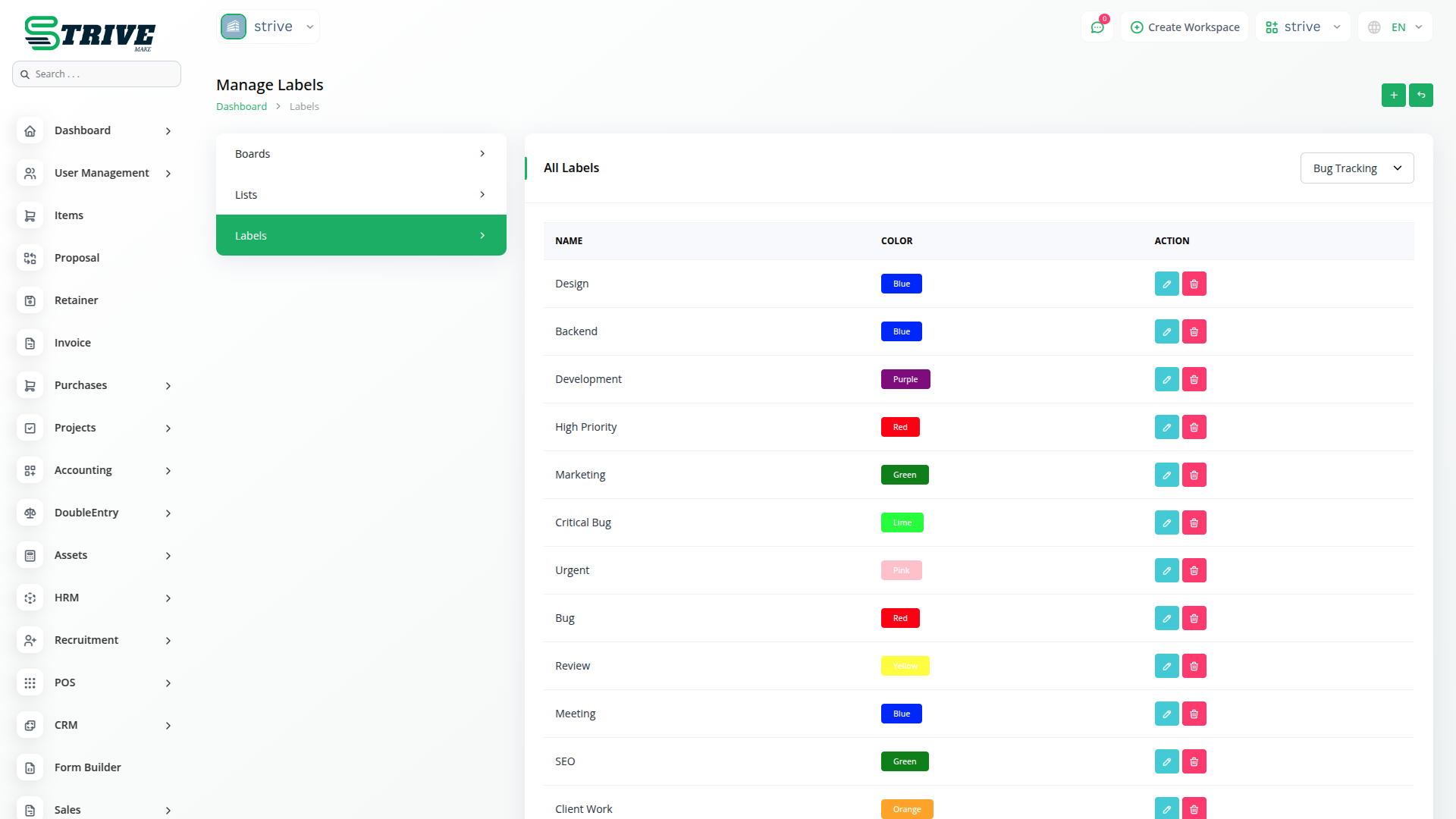Screen dimensions: 1456x819
Task: Go to Dashboard via breadcrumb link
Action: coord(241,106)
